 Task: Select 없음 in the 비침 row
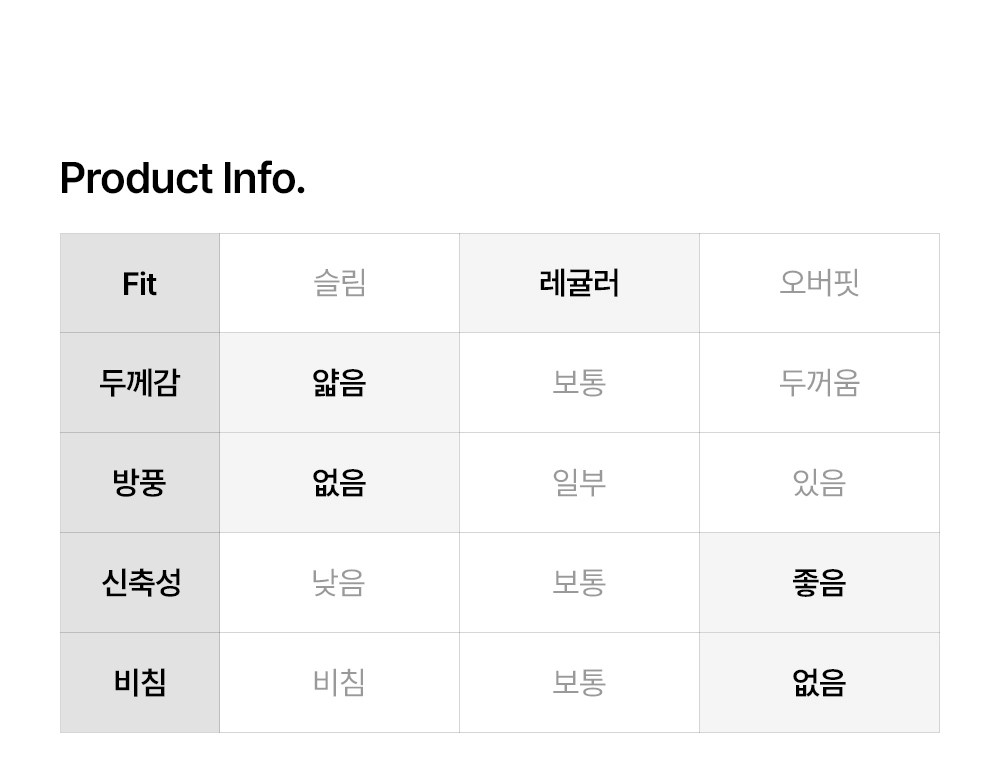819,683
